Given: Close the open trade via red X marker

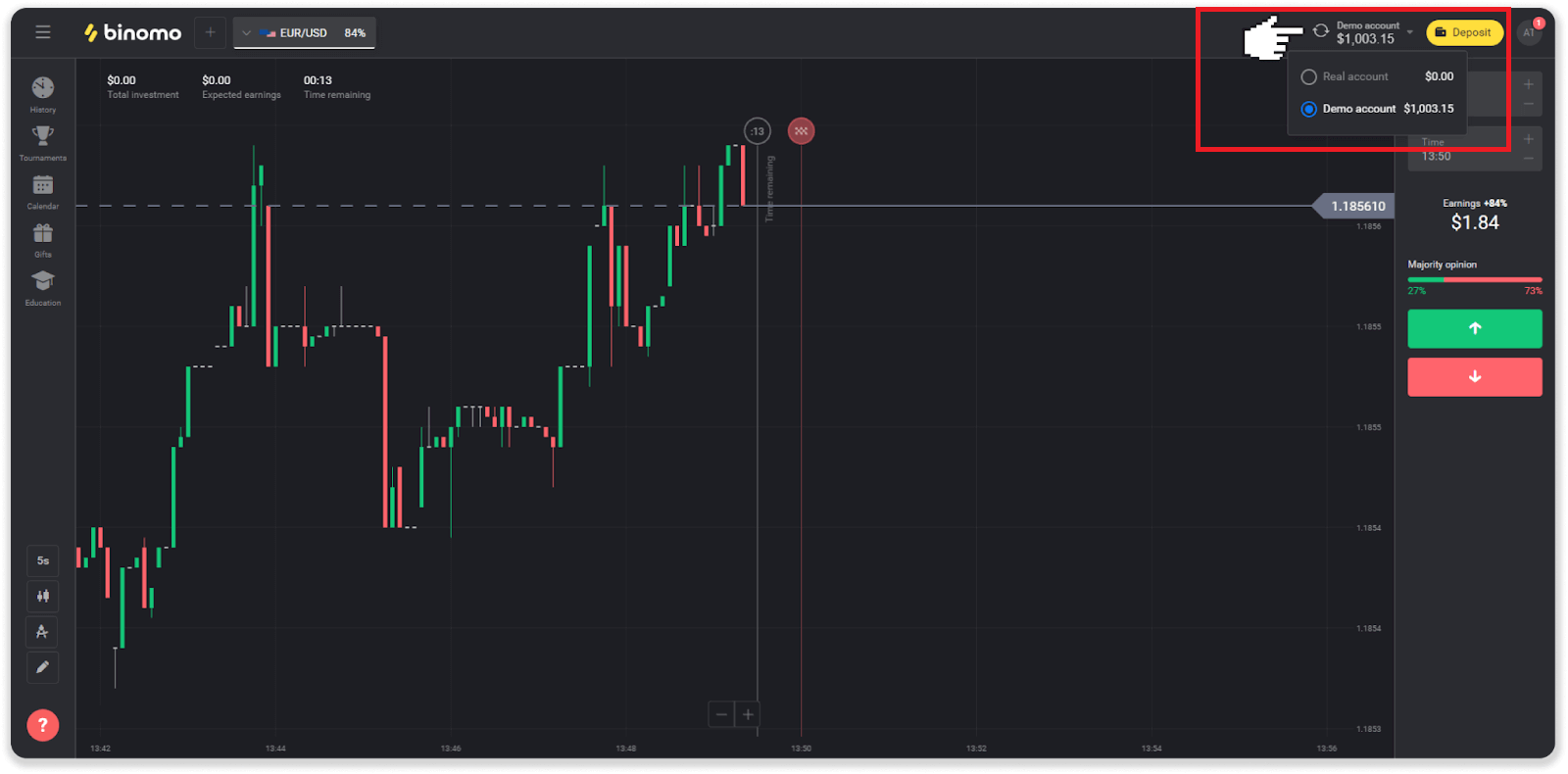Looking at the screenshot, I should 801,130.
